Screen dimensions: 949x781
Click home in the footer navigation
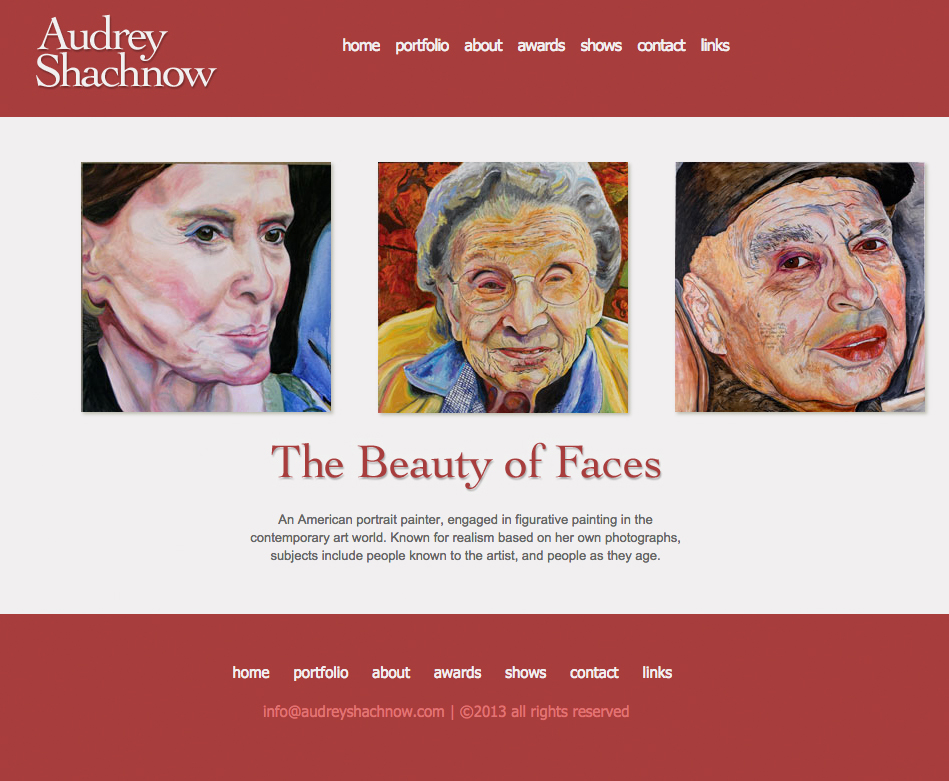[x=251, y=673]
